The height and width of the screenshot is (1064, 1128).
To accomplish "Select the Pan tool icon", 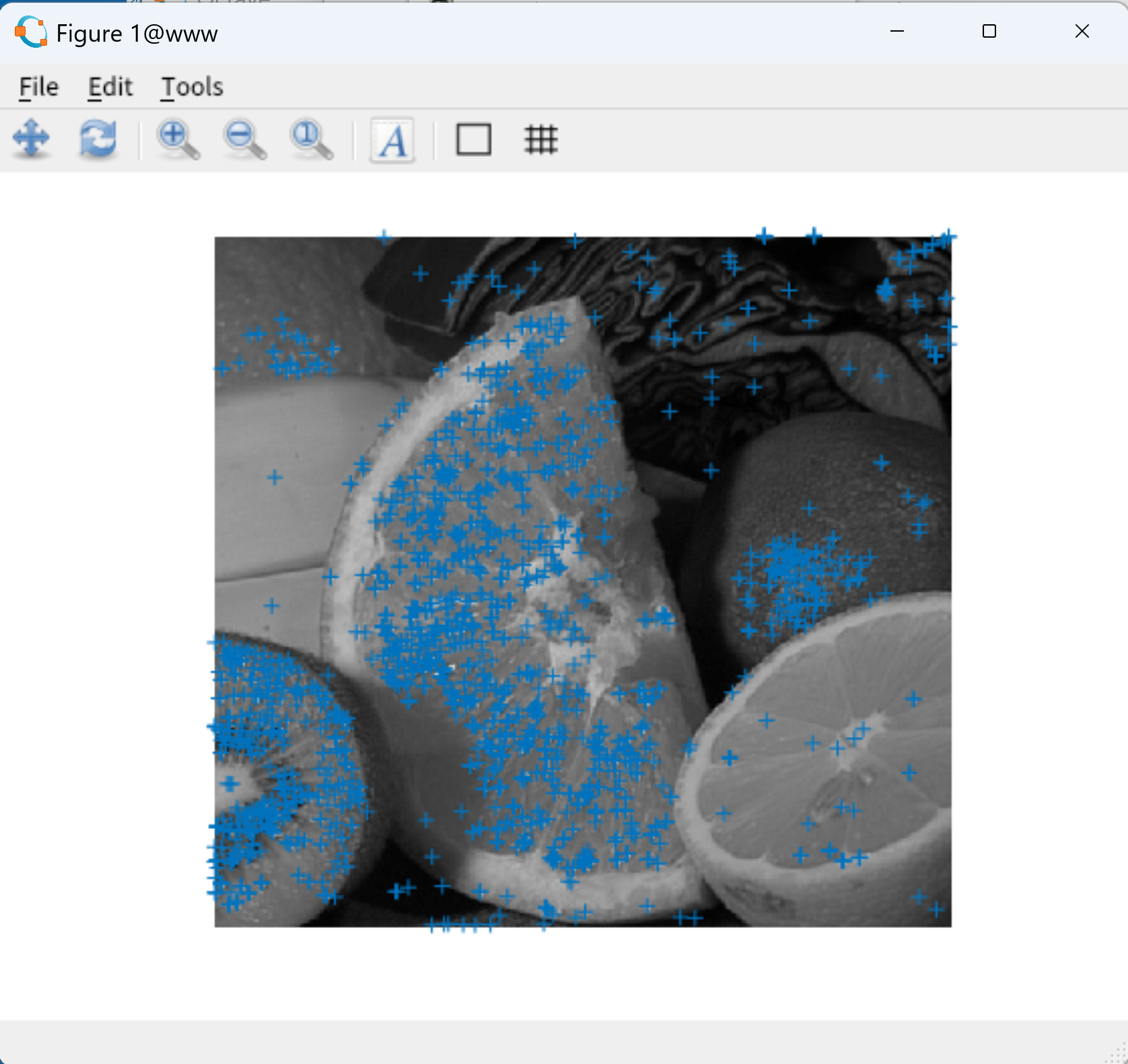I will tap(31, 139).
